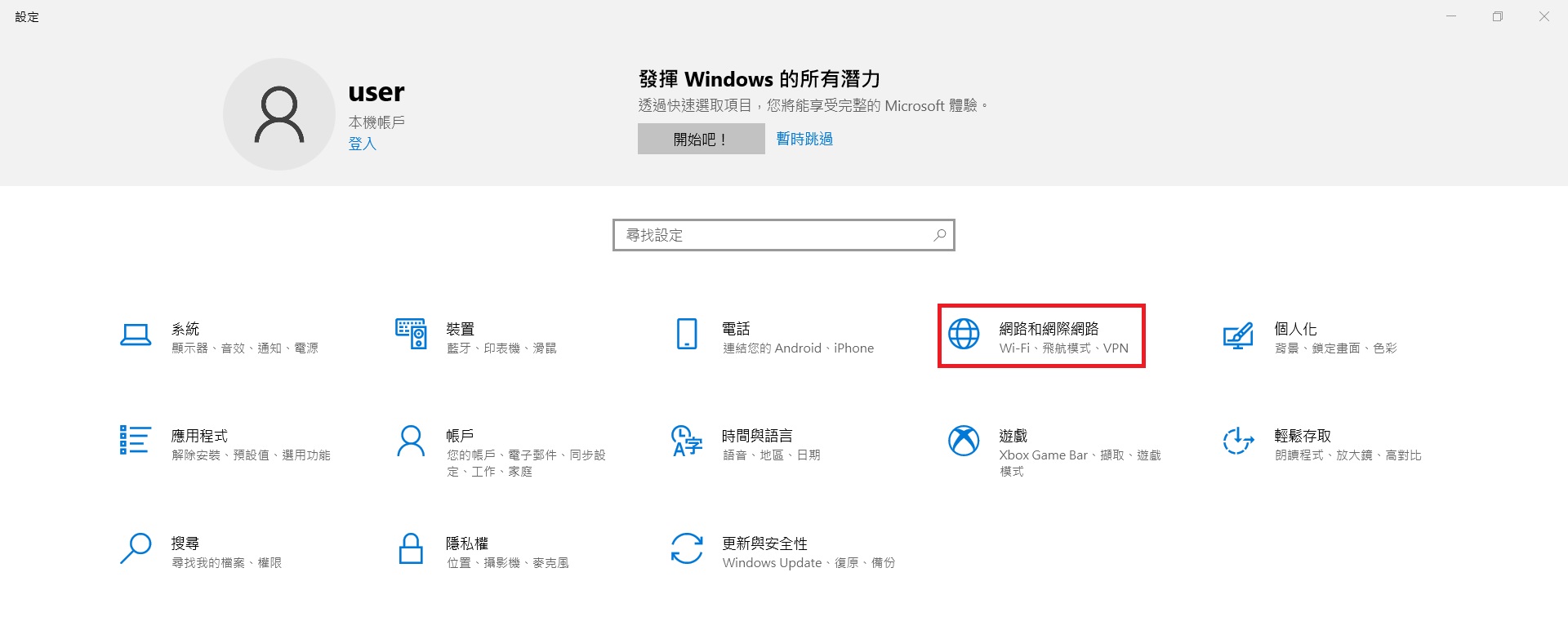Select the 網路和網際網路 title text
This screenshot has height=630, width=1568.
pos(1049,329)
